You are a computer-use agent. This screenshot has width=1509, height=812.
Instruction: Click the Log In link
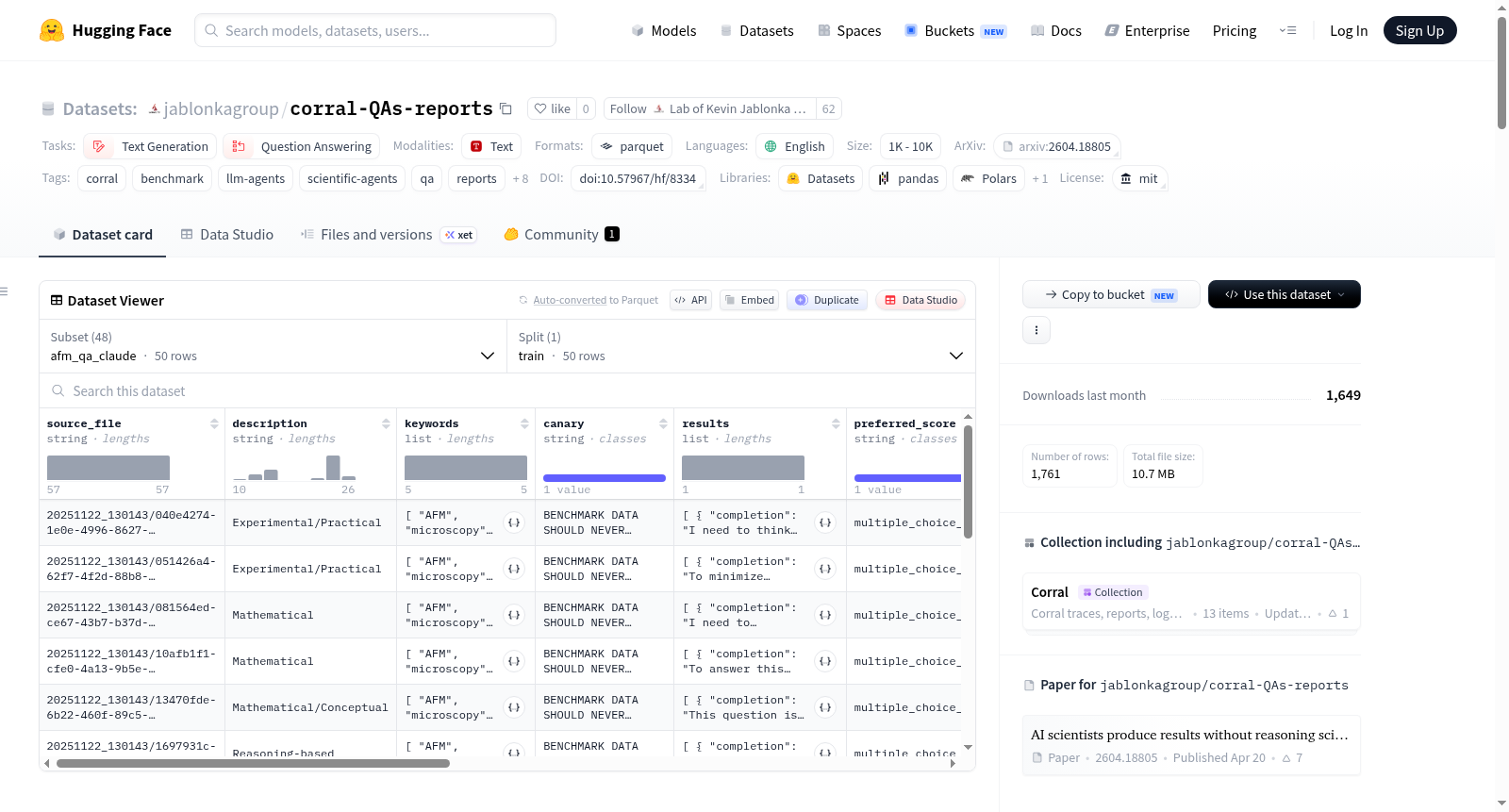click(1349, 30)
